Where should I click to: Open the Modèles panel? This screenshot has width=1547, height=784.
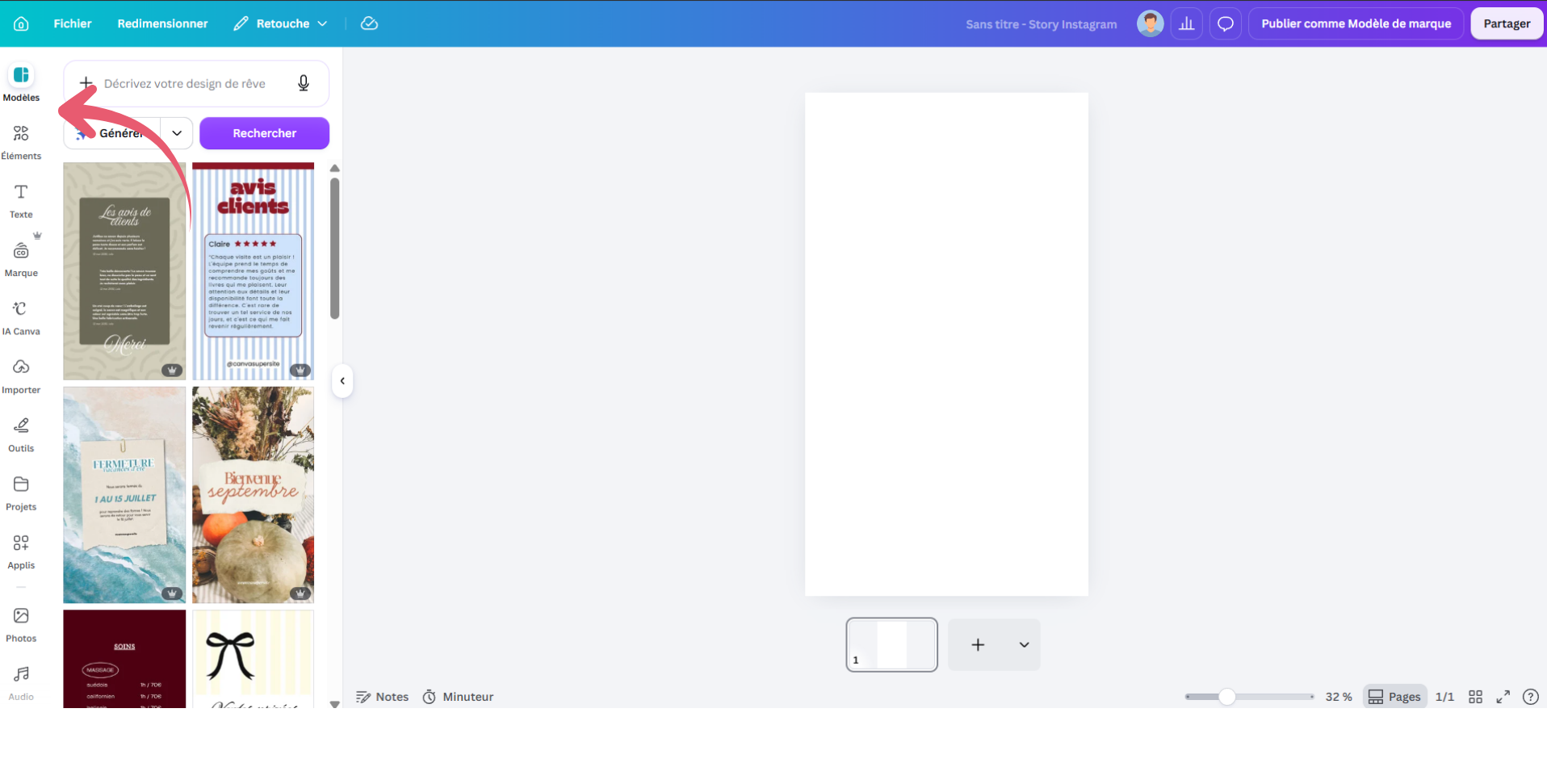[21, 83]
